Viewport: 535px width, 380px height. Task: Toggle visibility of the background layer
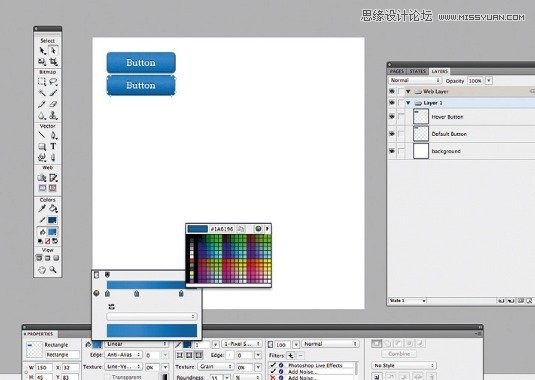[x=392, y=151]
